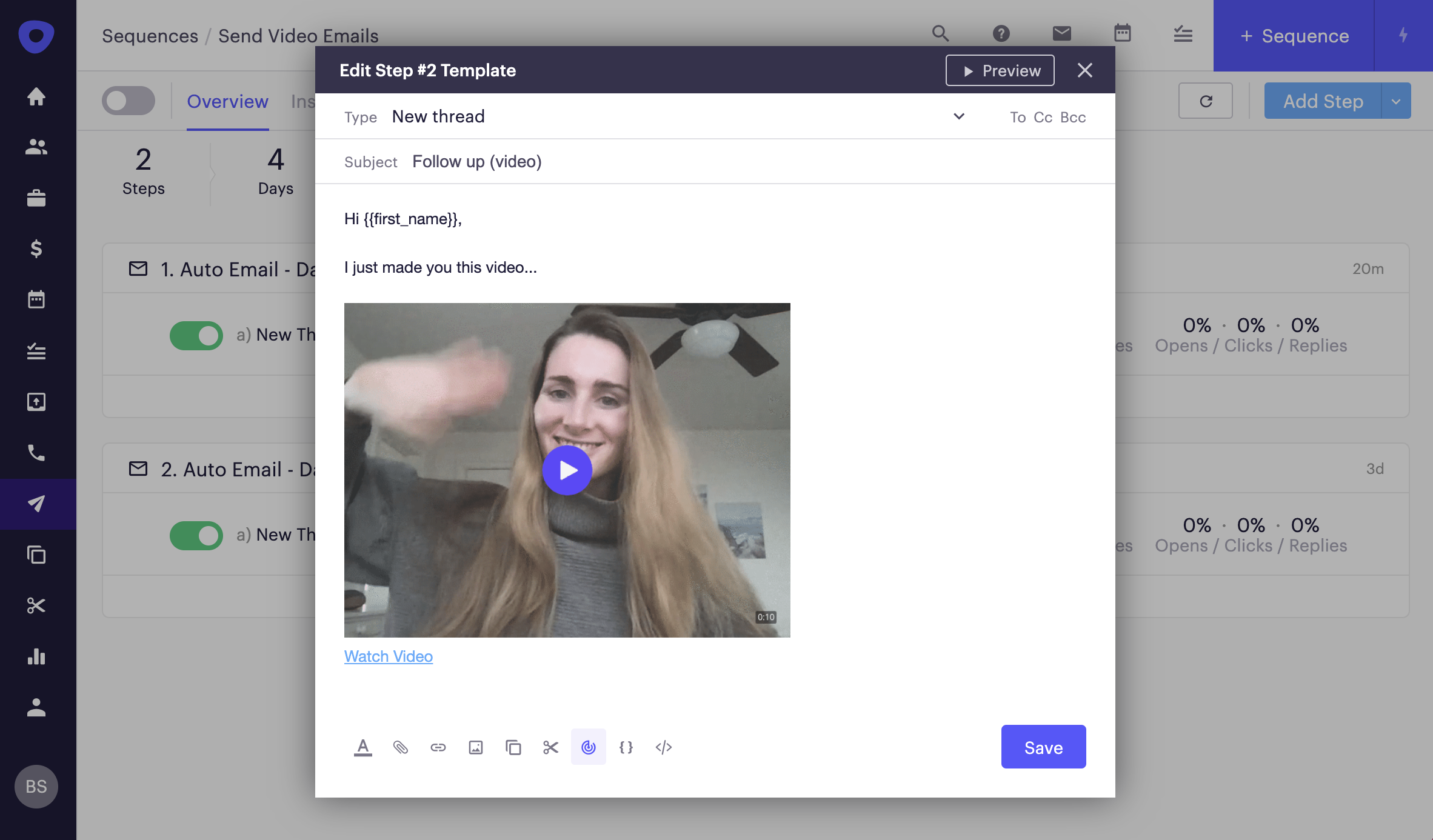Select the Overview tab

(227, 100)
